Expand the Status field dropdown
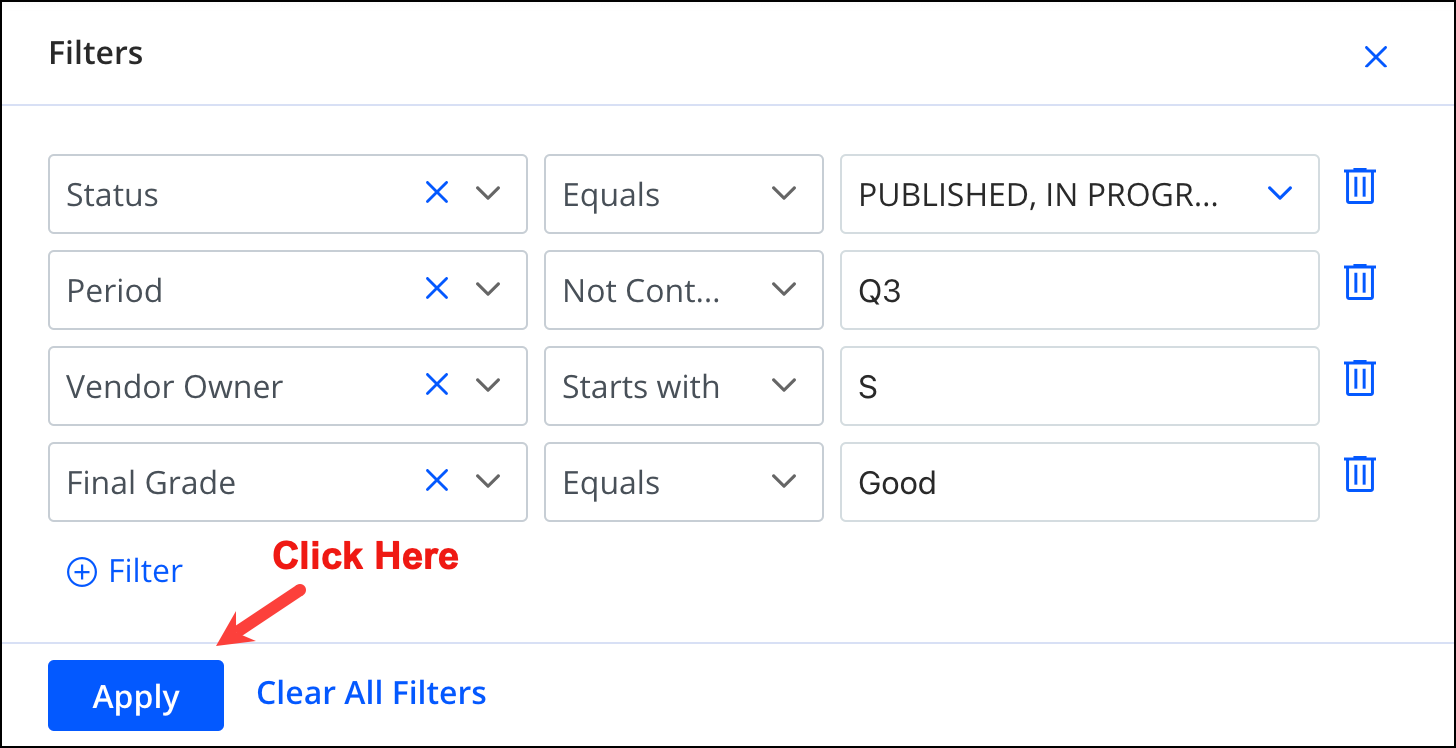 [488, 193]
